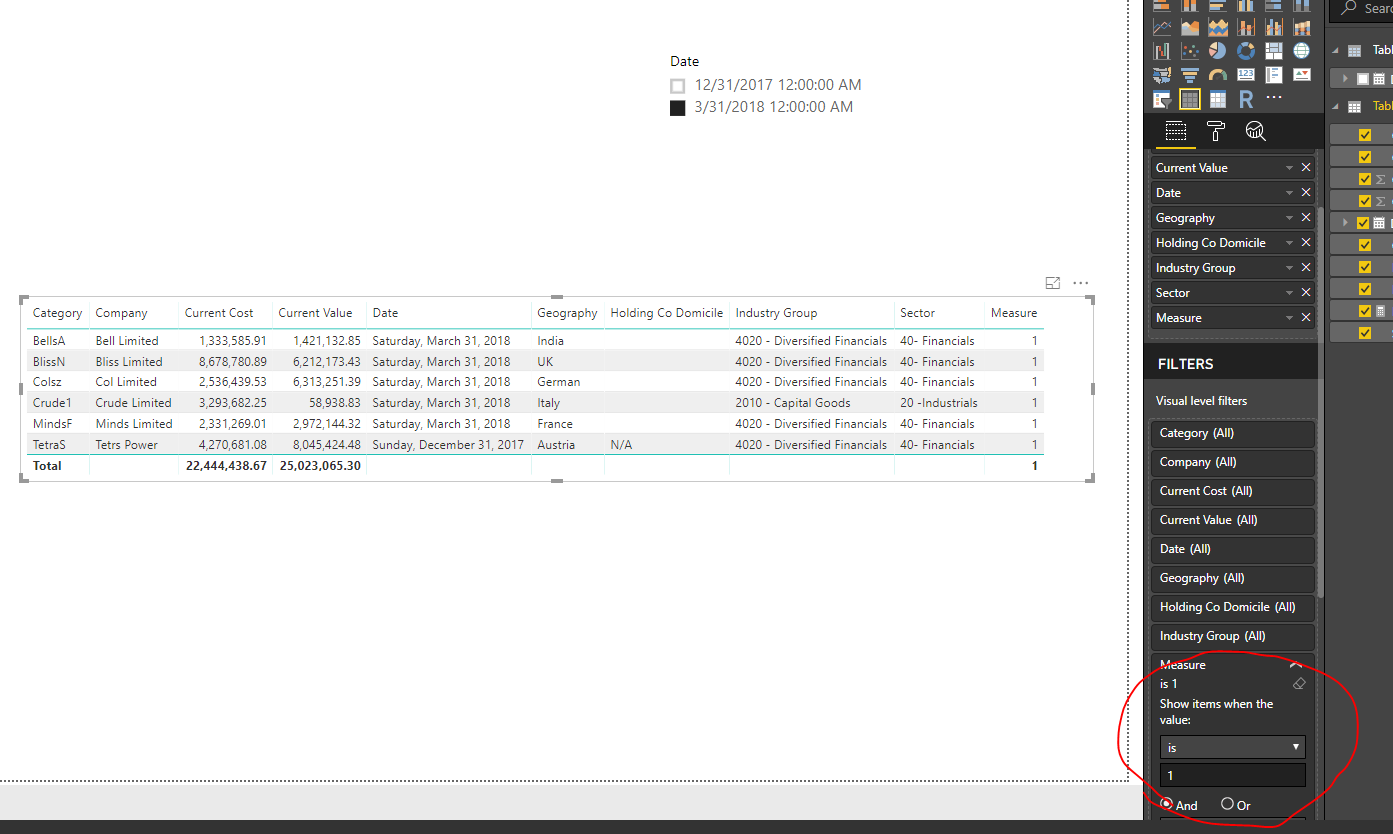Open focus mode for the table visual
1393x834 pixels.
pyautogui.click(x=1053, y=283)
